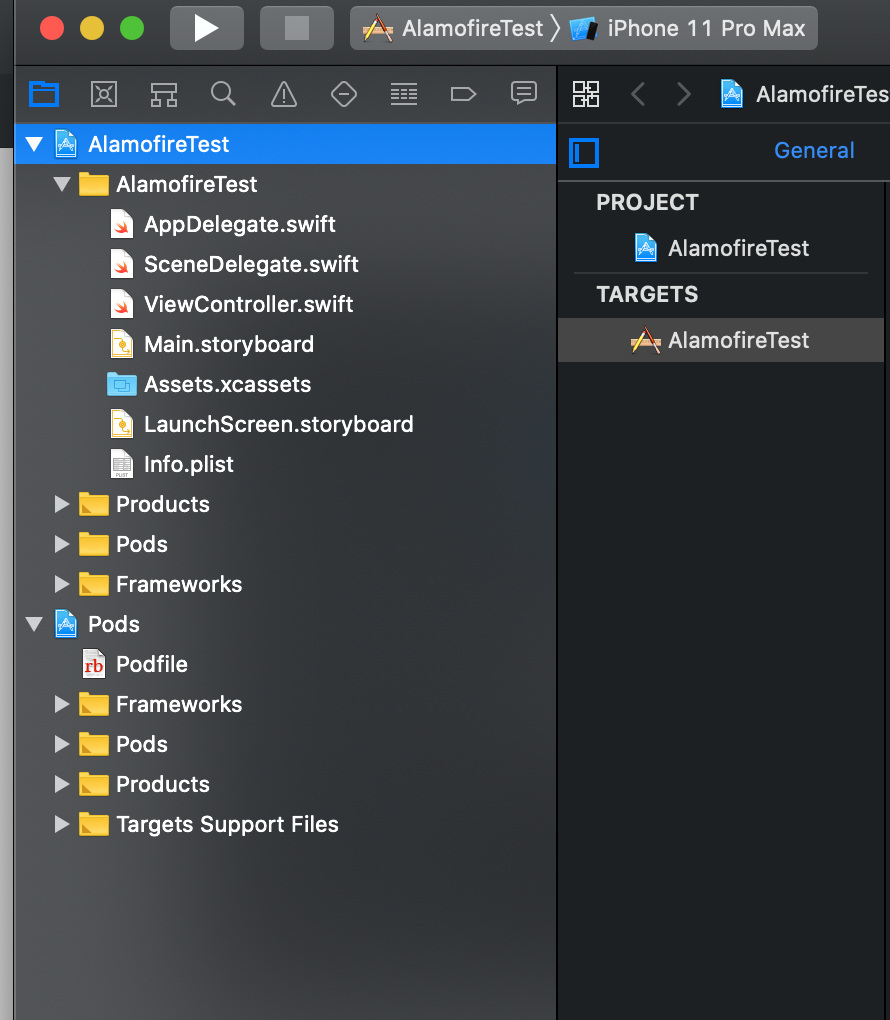Viewport: 890px width, 1020px height.
Task: Expand the Frameworks folder in the Pods project
Action: [62, 704]
